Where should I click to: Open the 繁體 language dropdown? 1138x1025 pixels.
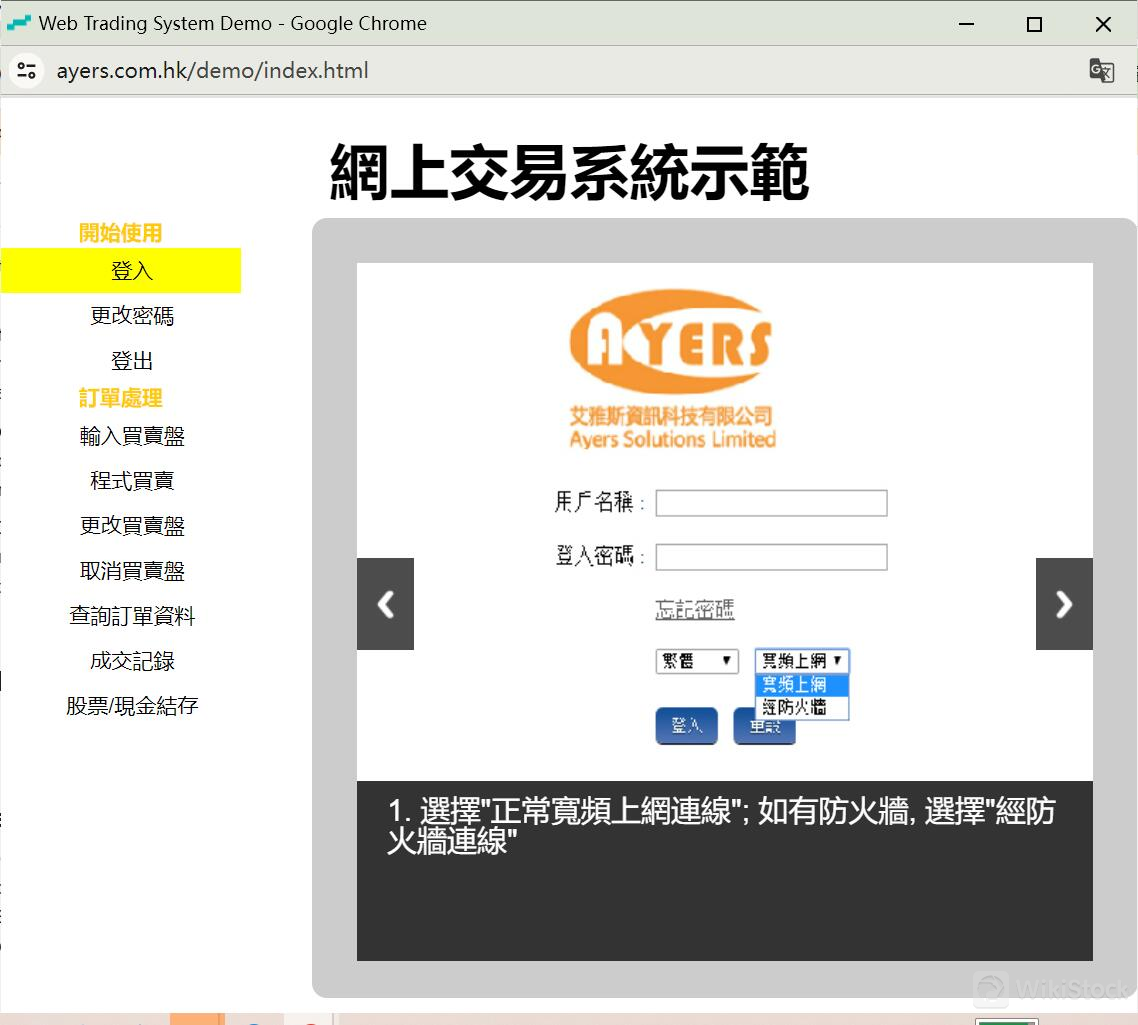pos(697,661)
